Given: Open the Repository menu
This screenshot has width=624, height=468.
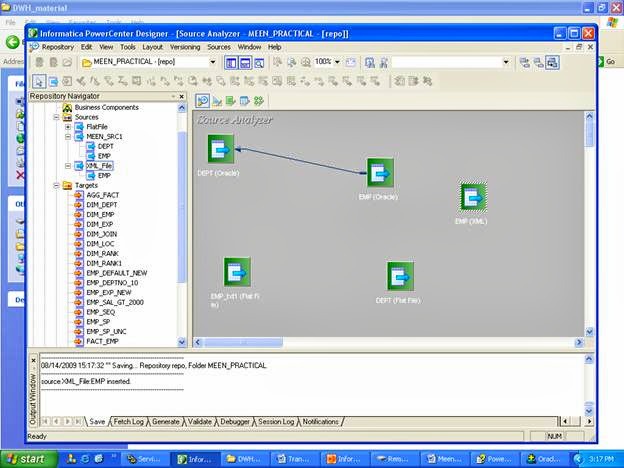Looking at the screenshot, I should 58,47.
